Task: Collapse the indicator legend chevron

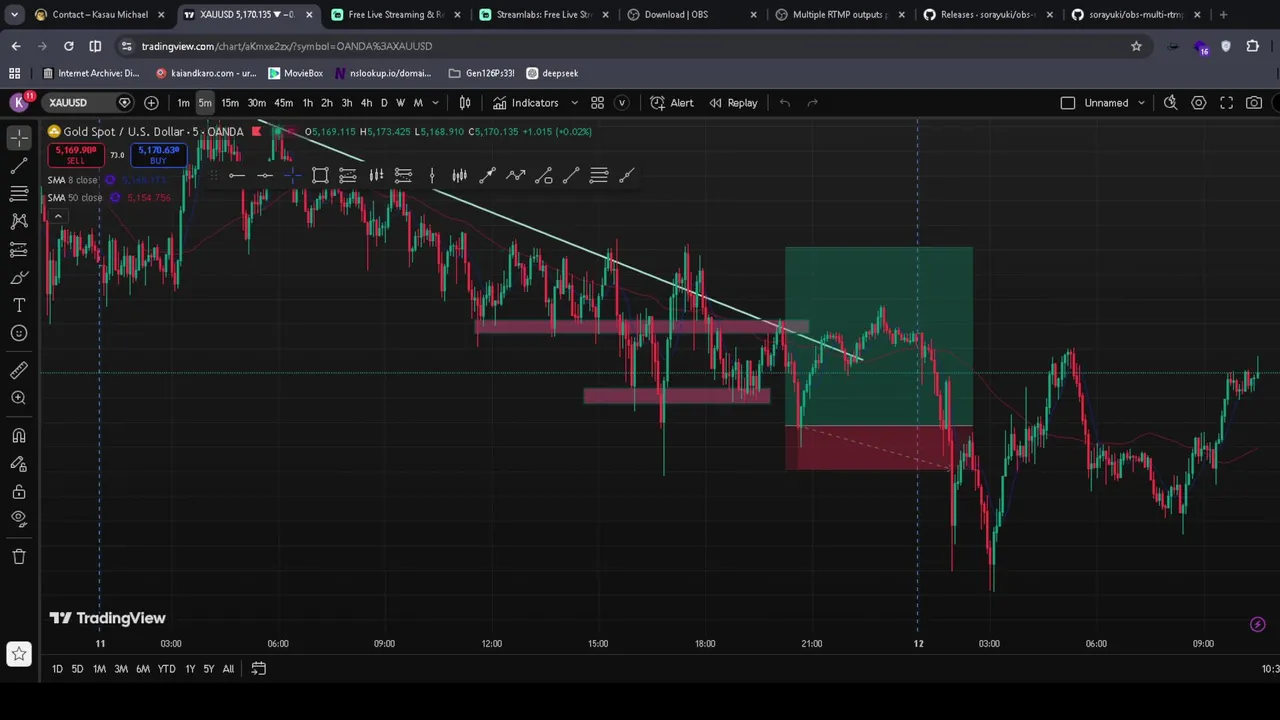Action: (58, 216)
